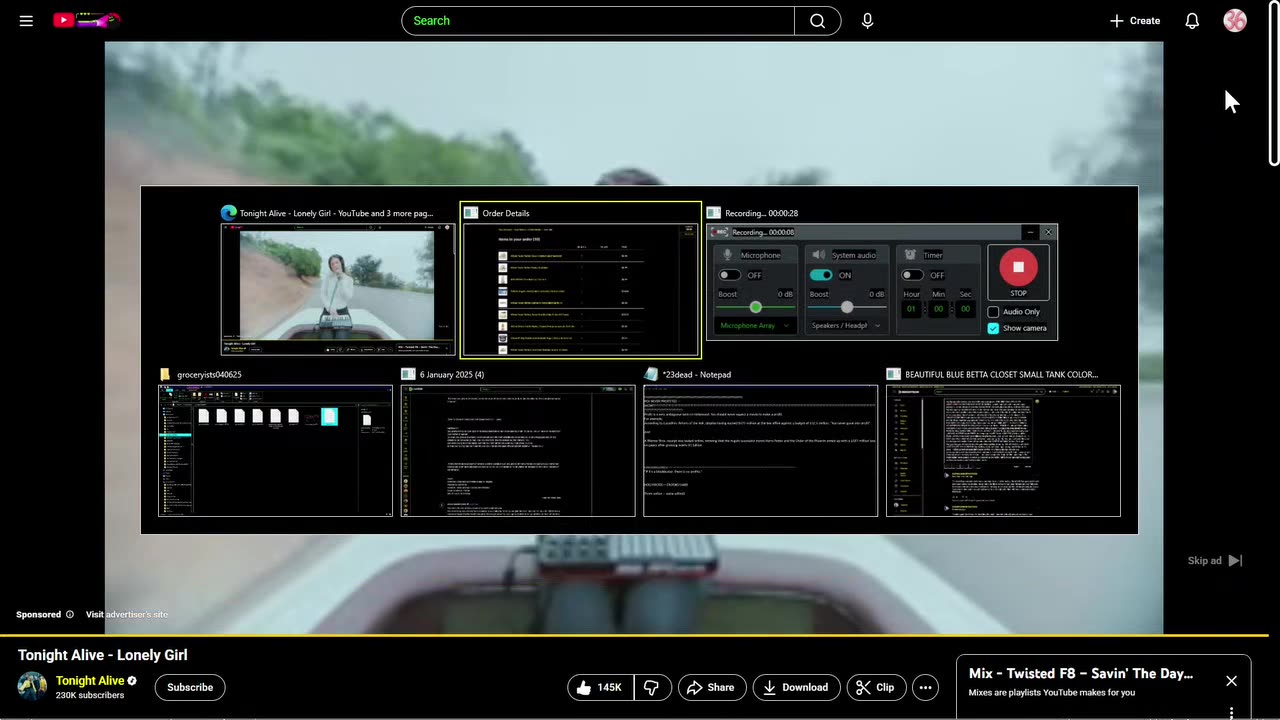Minimize the recorder window
The image size is (1280, 720).
click(1030, 232)
